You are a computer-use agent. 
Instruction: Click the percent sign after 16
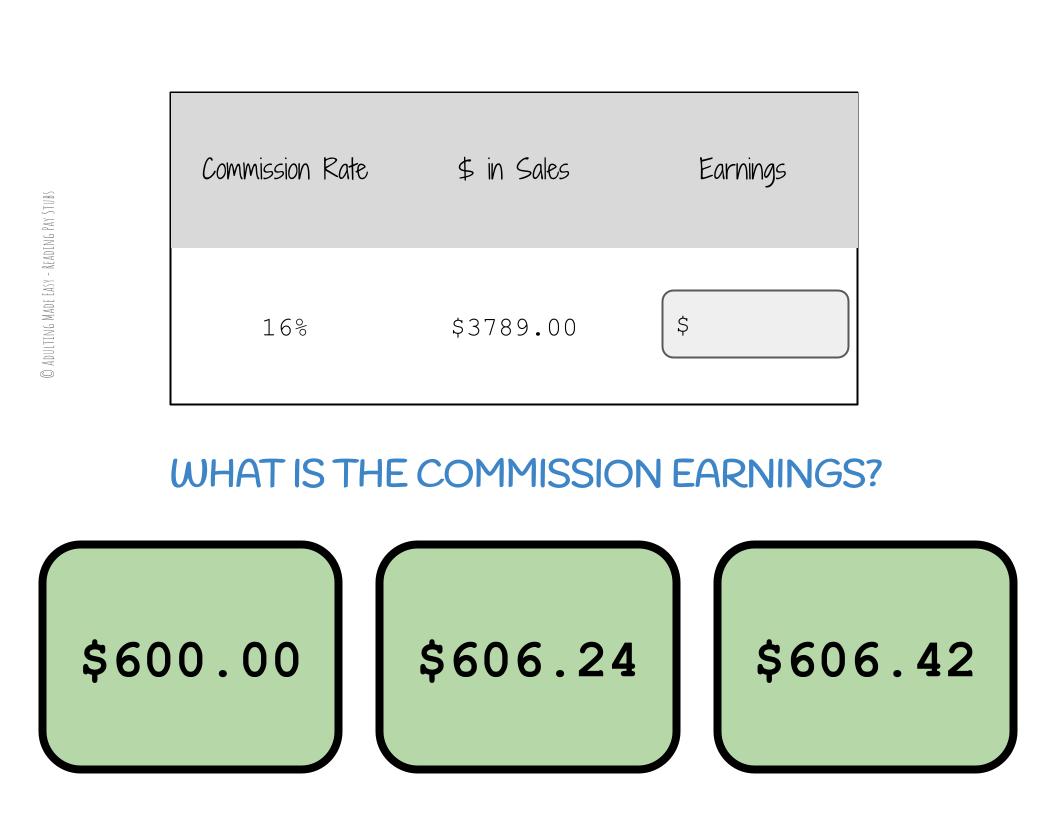pos(300,327)
